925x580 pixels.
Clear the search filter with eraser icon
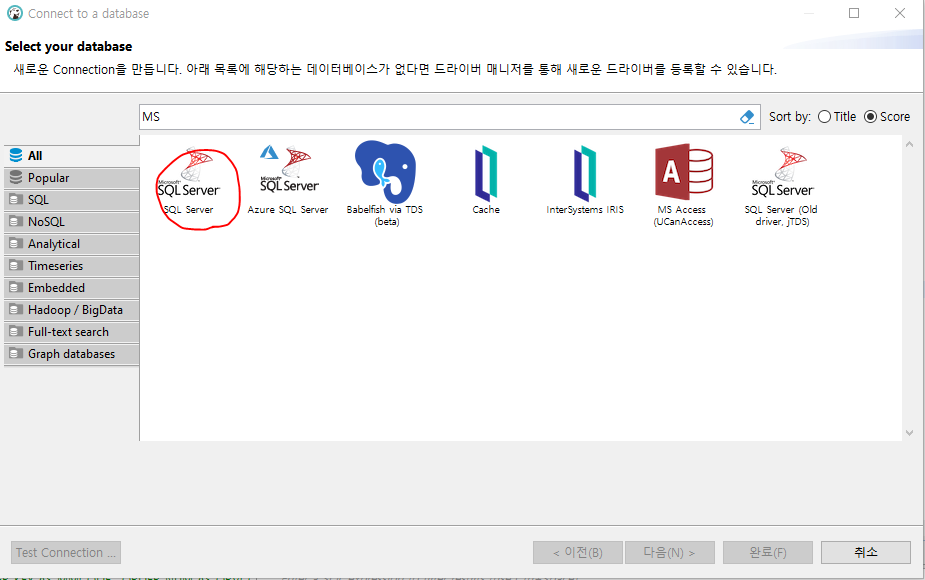tap(747, 117)
